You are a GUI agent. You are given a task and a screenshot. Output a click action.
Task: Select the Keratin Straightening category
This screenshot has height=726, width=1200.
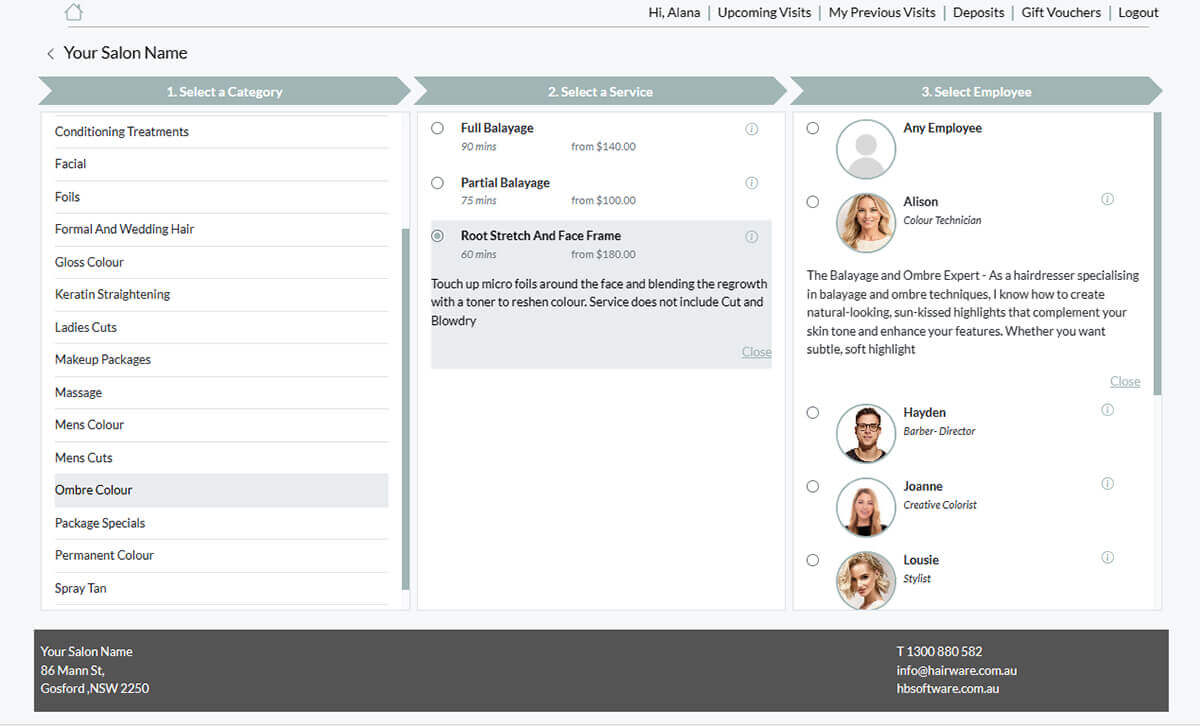tap(112, 294)
